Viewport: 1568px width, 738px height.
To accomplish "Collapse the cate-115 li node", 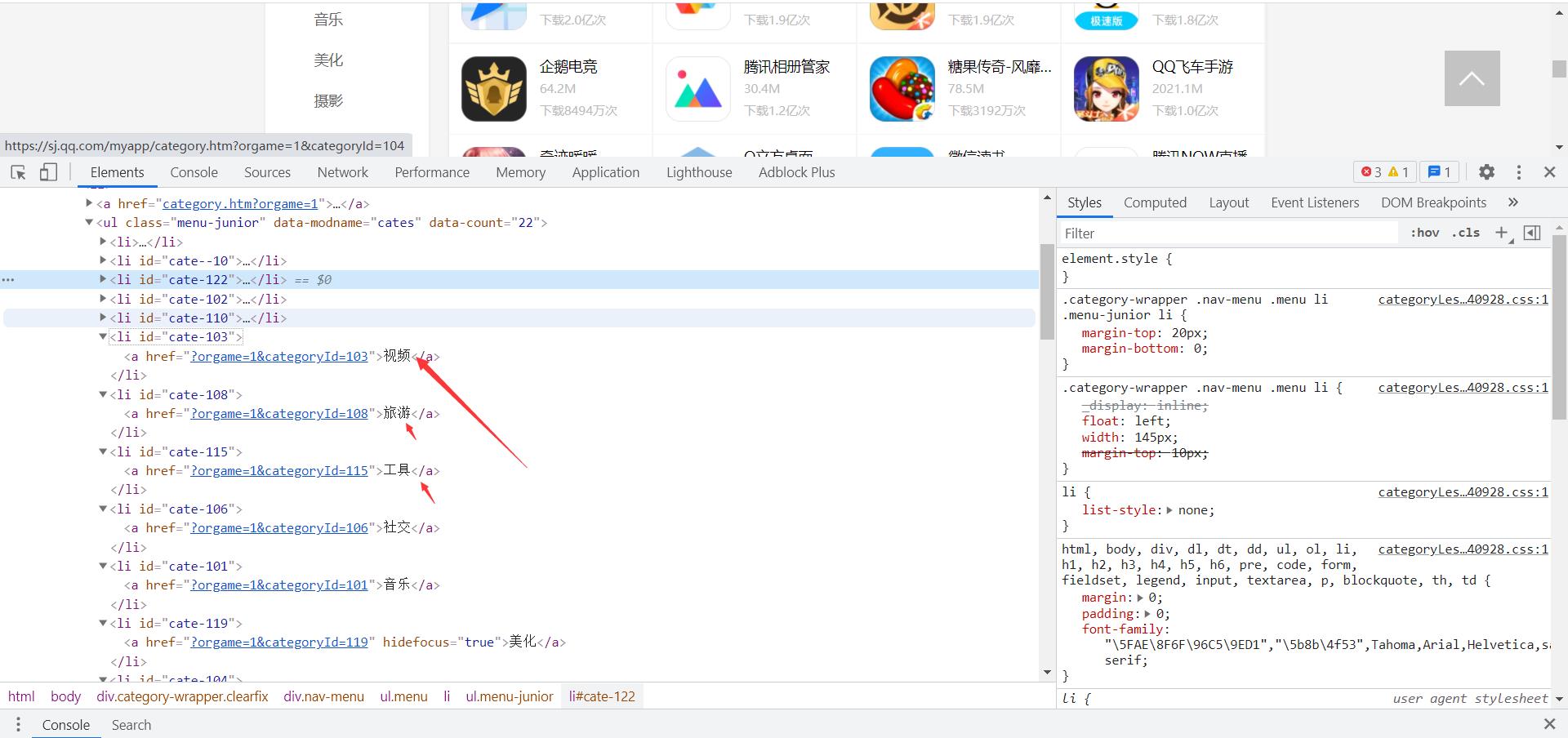I will 103,451.
